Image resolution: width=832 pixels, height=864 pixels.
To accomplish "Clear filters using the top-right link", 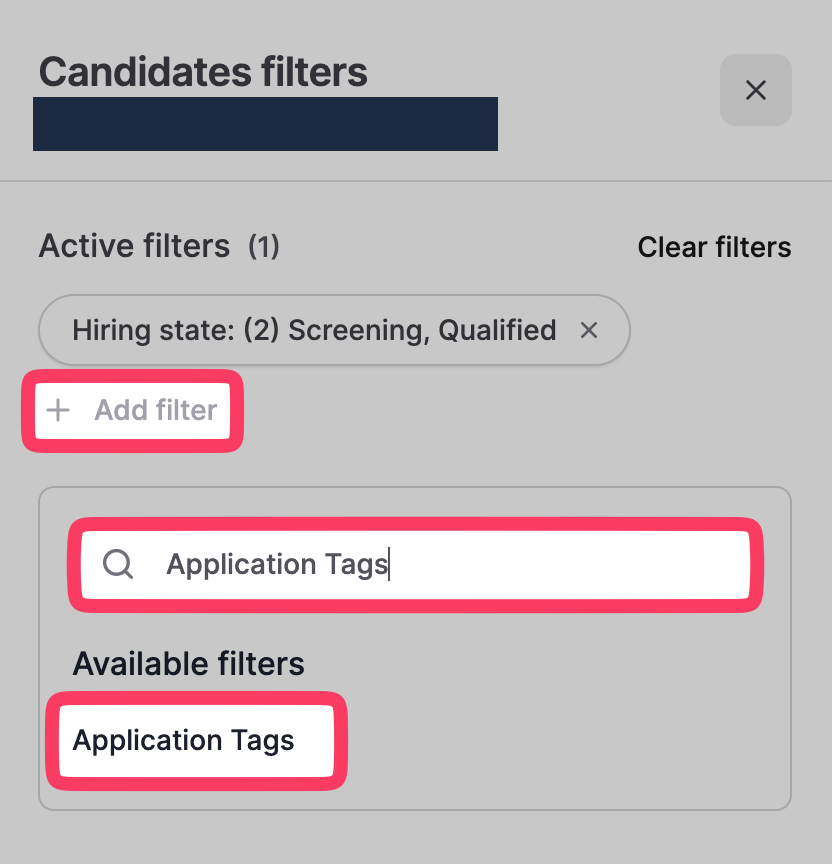I will click(714, 247).
